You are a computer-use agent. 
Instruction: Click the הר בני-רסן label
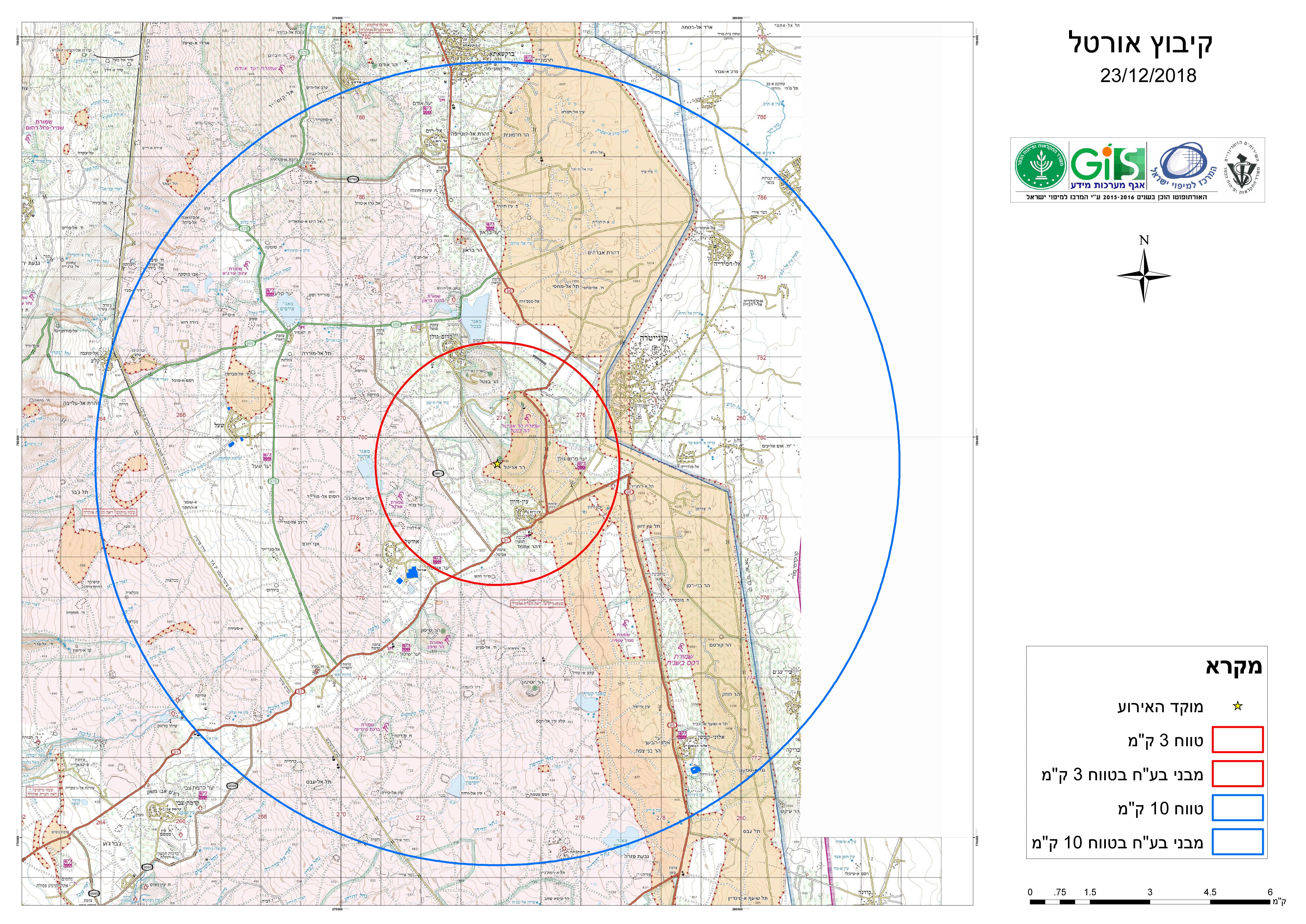point(698,585)
